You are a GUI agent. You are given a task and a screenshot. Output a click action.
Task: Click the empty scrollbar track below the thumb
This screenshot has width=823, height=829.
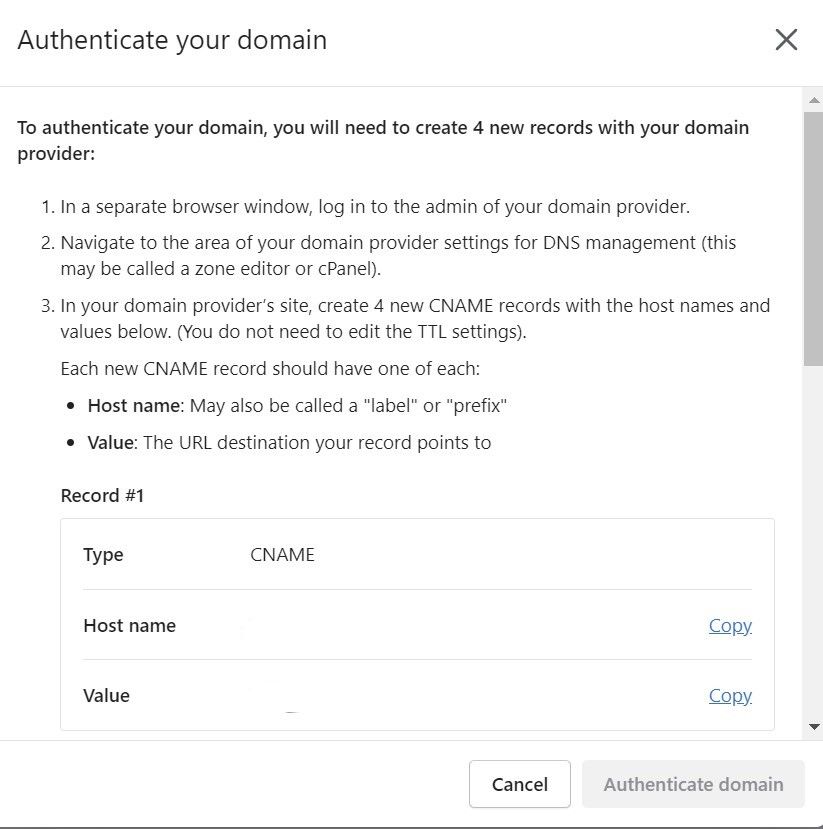(813, 542)
